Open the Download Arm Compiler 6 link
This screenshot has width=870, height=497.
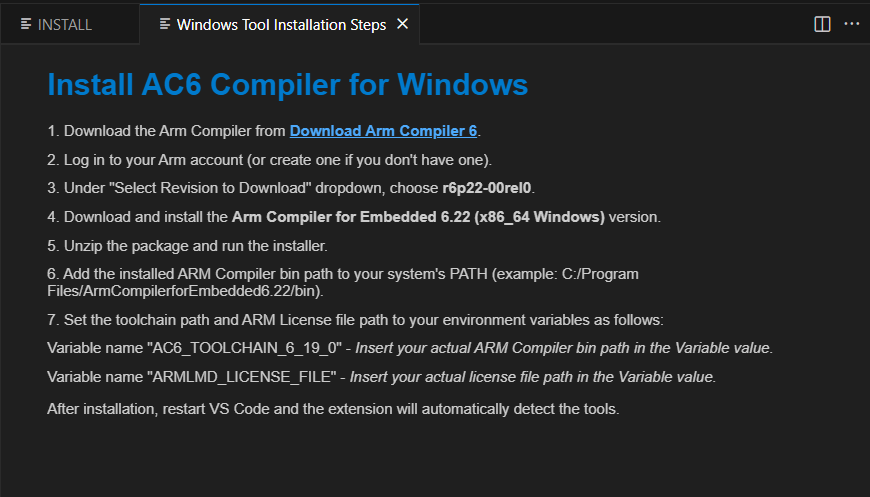coord(383,131)
